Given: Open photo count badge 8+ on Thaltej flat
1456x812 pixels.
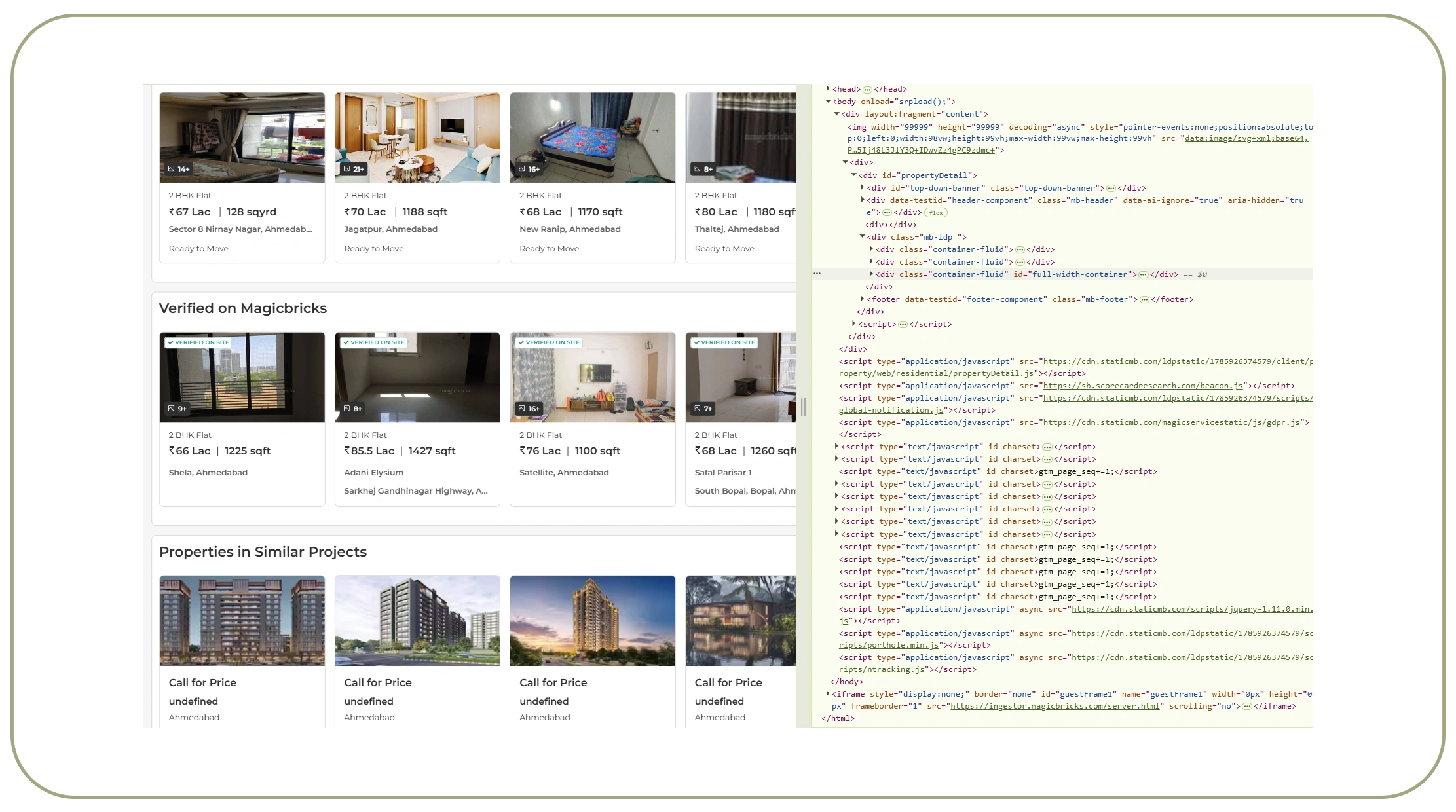Looking at the screenshot, I should point(704,169).
